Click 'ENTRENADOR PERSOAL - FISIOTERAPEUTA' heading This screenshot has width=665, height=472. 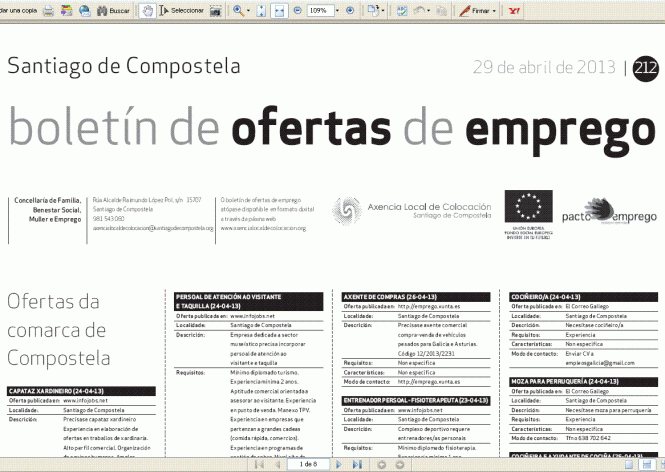[x=416, y=400]
